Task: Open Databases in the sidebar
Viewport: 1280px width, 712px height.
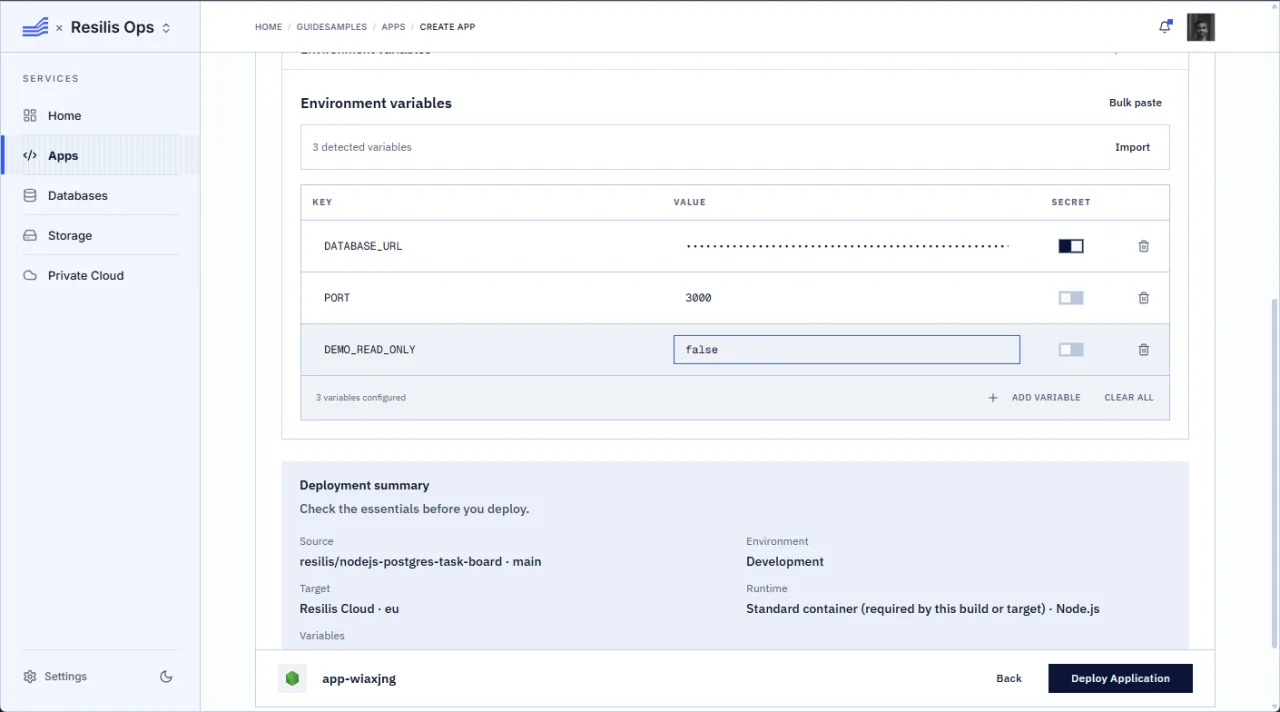Action: pos(77,196)
